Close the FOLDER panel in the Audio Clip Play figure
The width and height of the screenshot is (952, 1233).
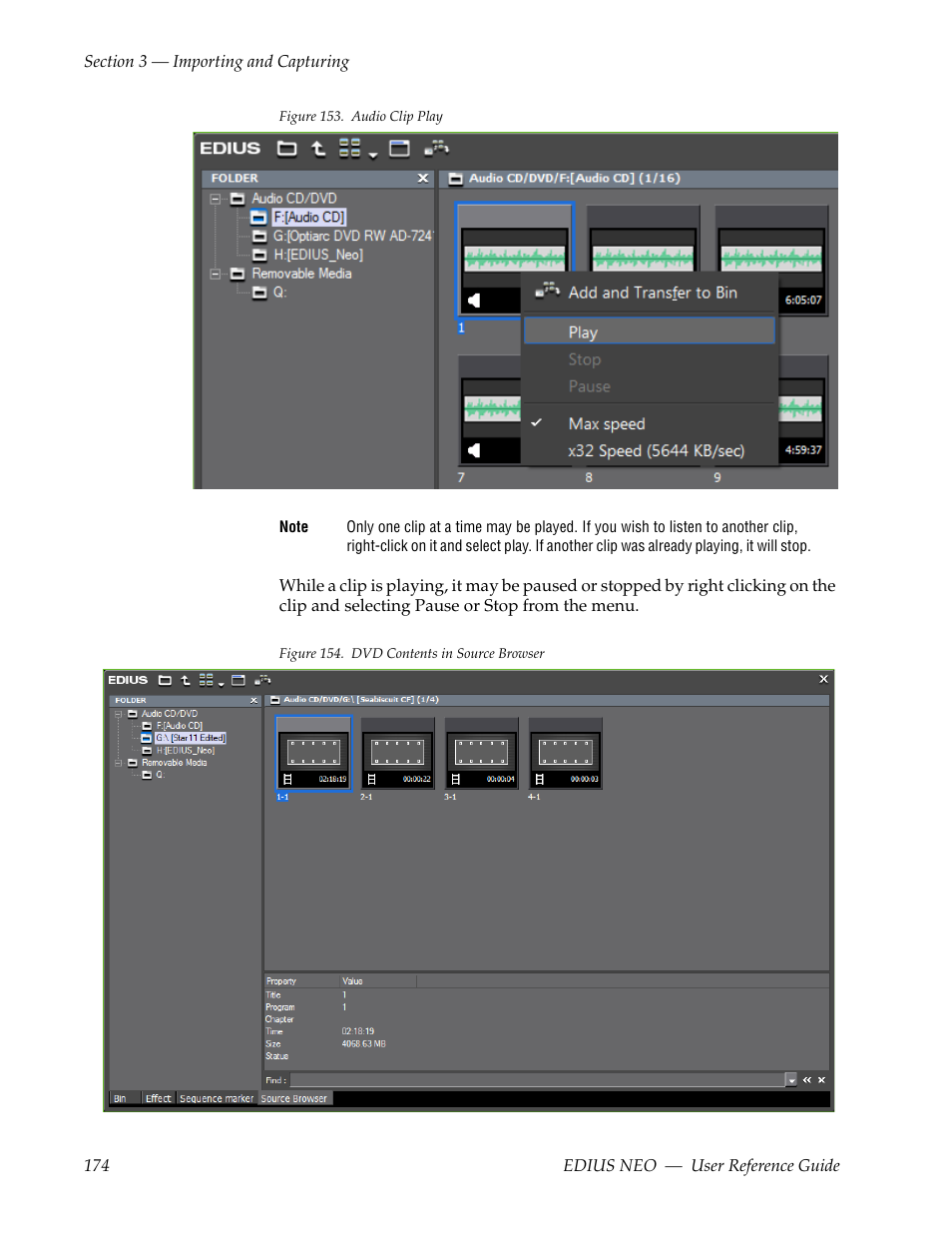click(x=423, y=178)
